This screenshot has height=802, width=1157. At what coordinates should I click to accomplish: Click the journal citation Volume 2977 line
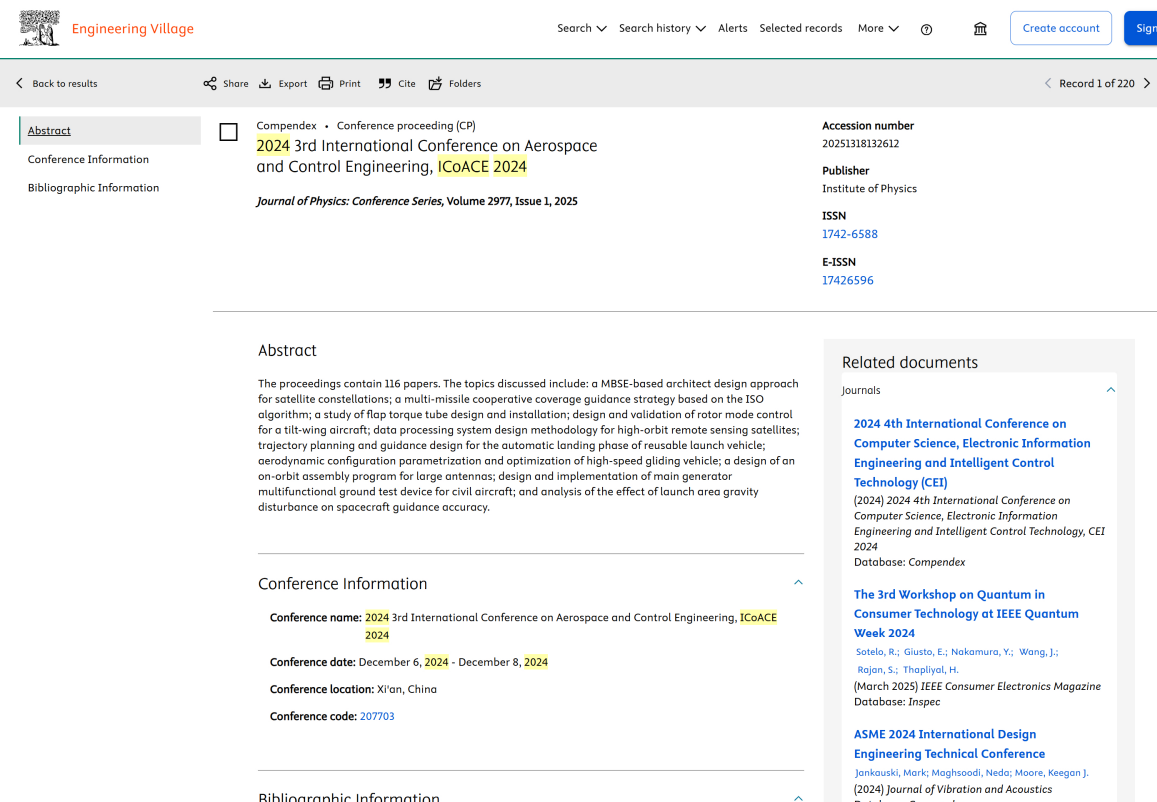pos(417,201)
